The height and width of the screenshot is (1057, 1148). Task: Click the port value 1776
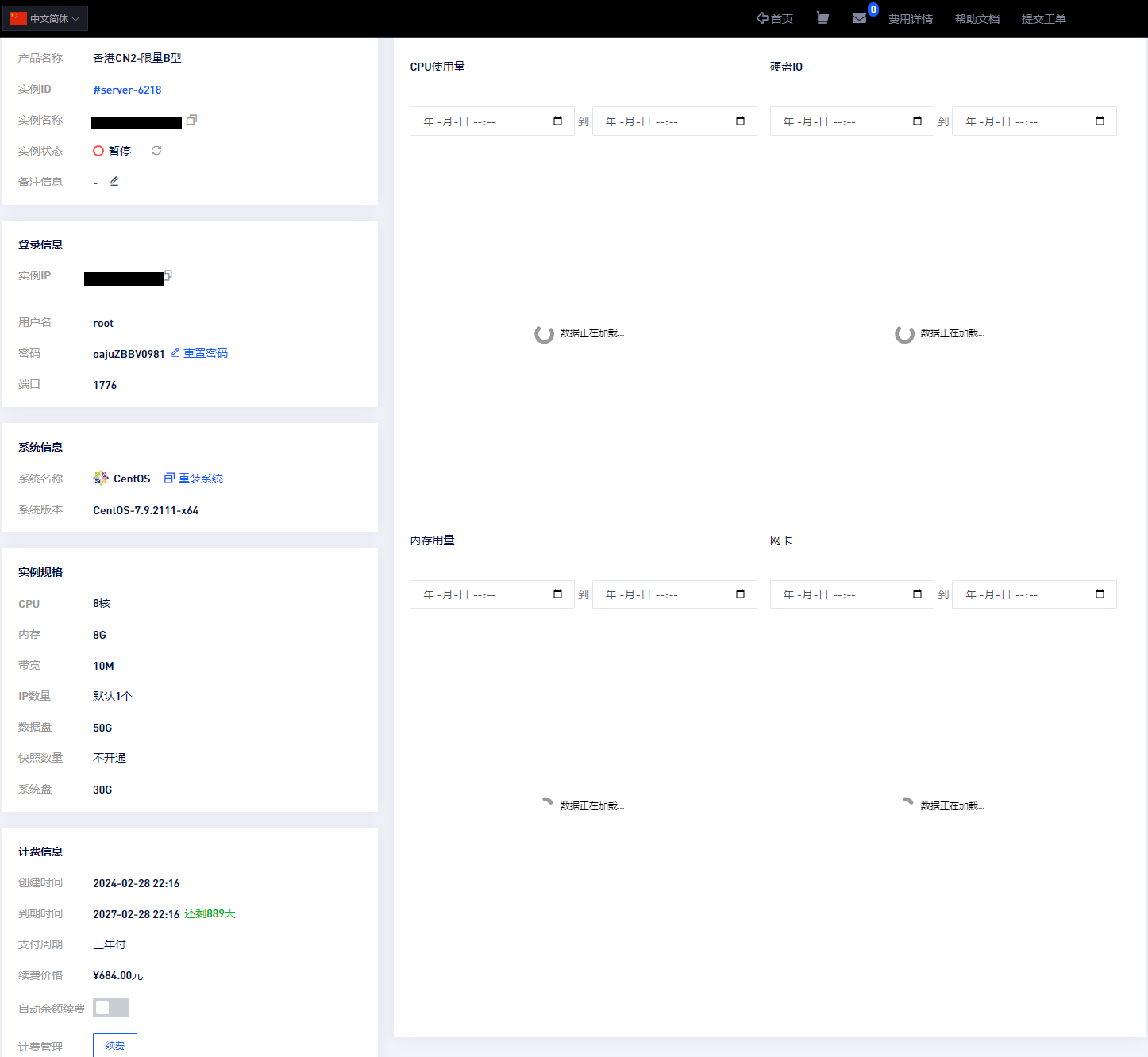105,385
